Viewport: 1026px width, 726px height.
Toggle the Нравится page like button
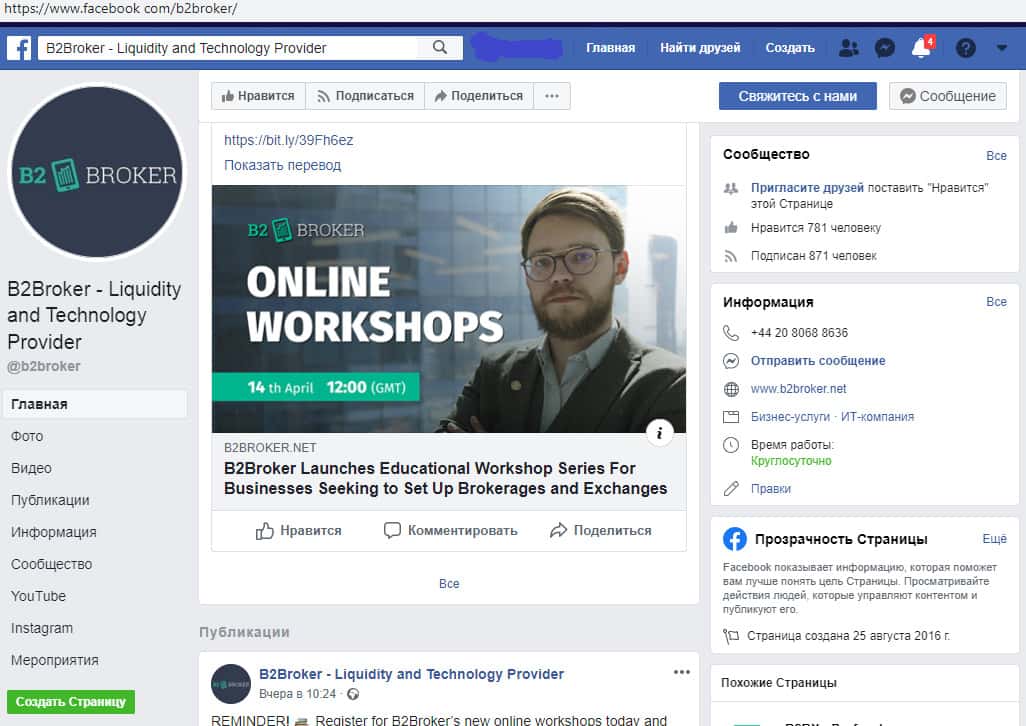pyautogui.click(x=258, y=96)
